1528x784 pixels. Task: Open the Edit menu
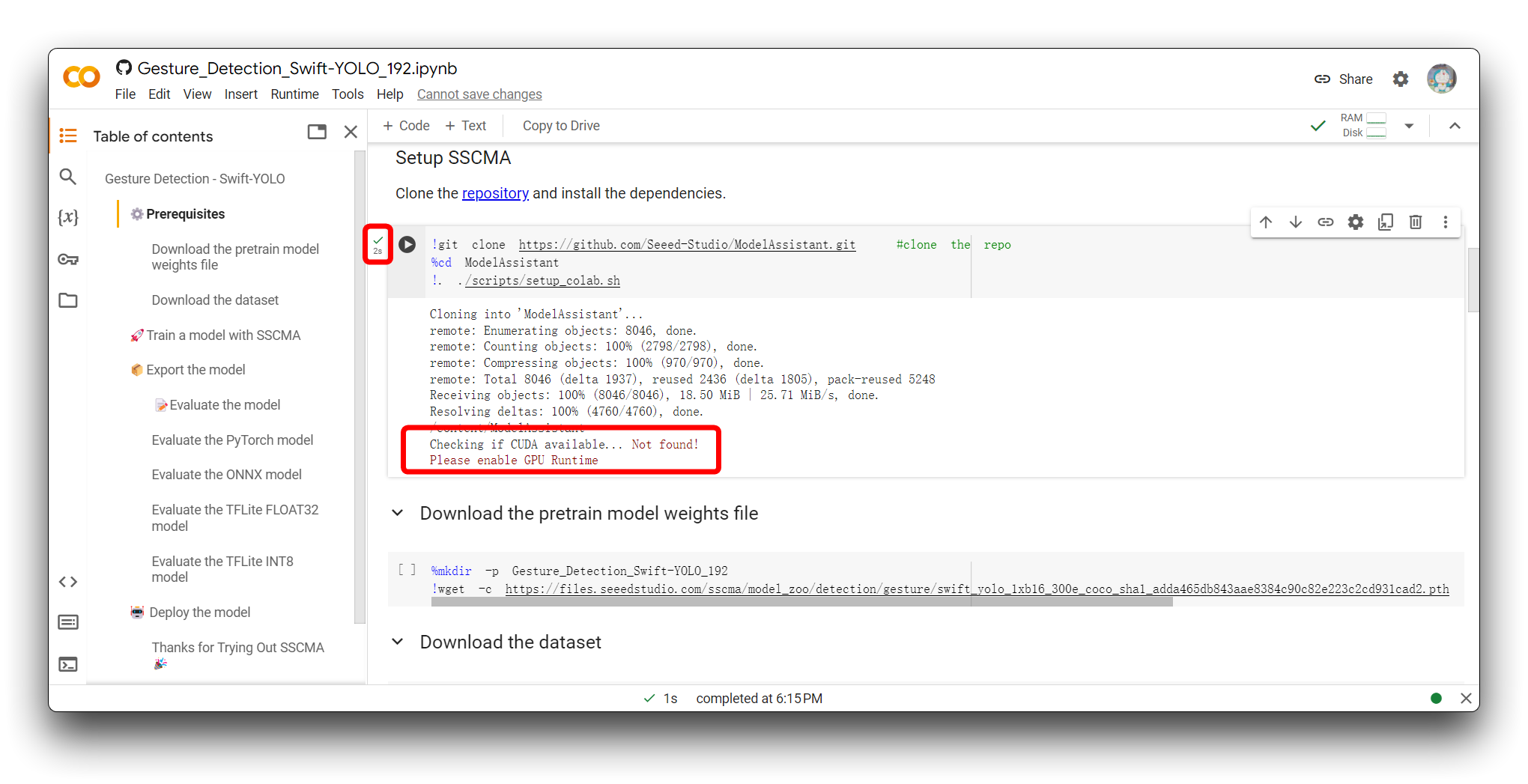click(x=159, y=94)
